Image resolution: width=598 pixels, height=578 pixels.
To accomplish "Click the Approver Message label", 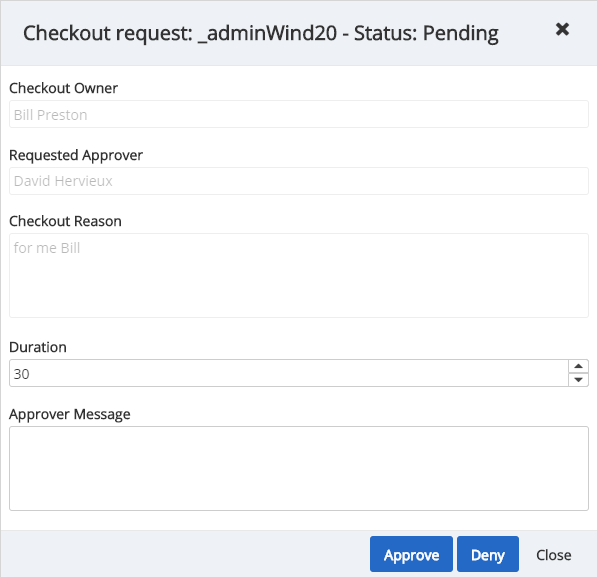I will (x=70, y=414).
